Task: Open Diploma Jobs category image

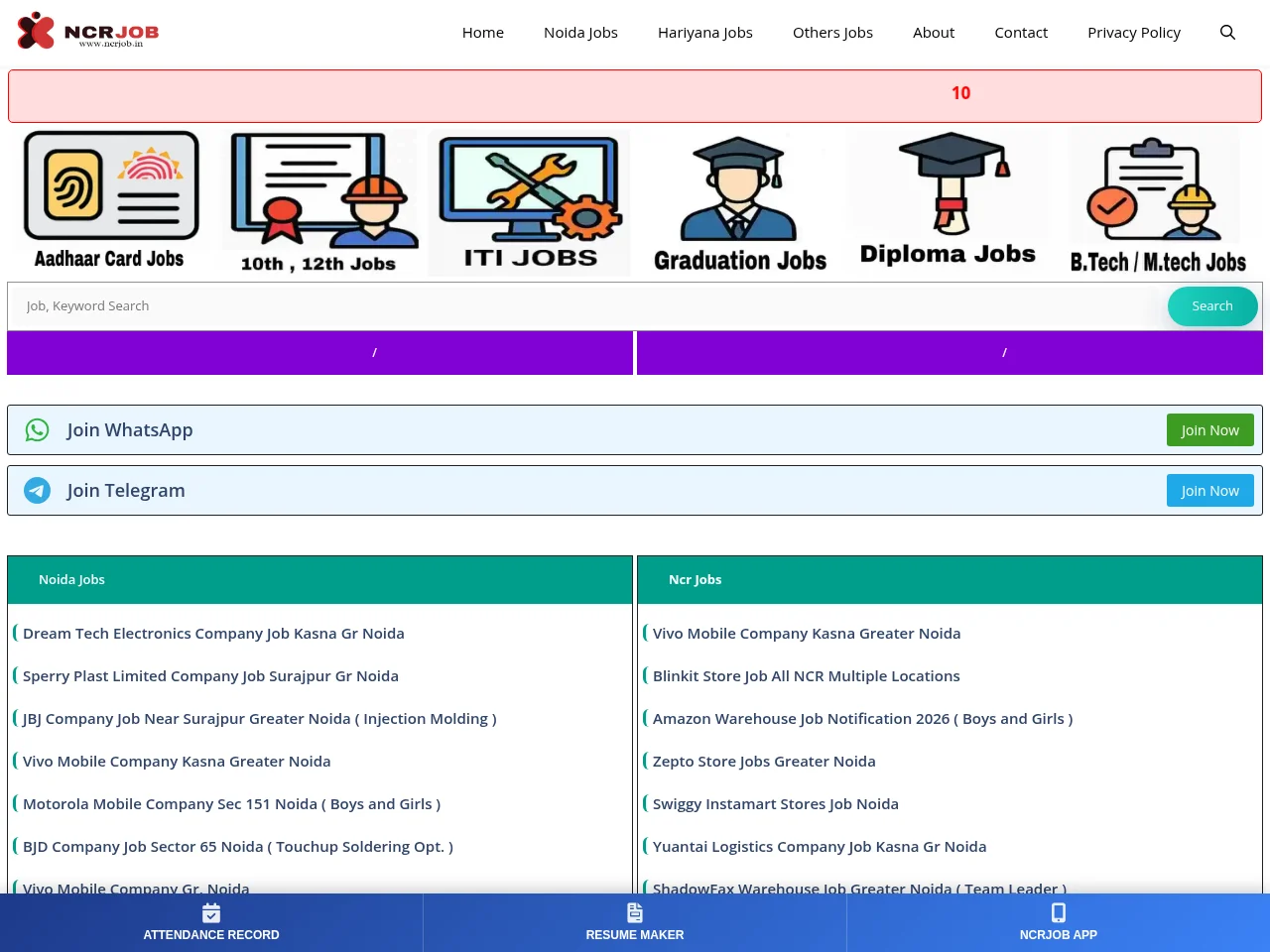Action: coord(949,201)
